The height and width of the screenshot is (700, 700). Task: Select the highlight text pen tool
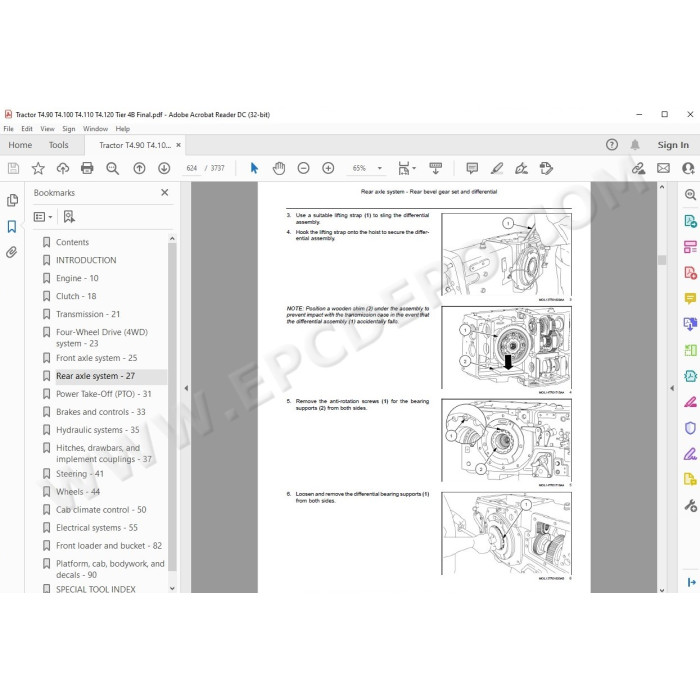(496, 168)
